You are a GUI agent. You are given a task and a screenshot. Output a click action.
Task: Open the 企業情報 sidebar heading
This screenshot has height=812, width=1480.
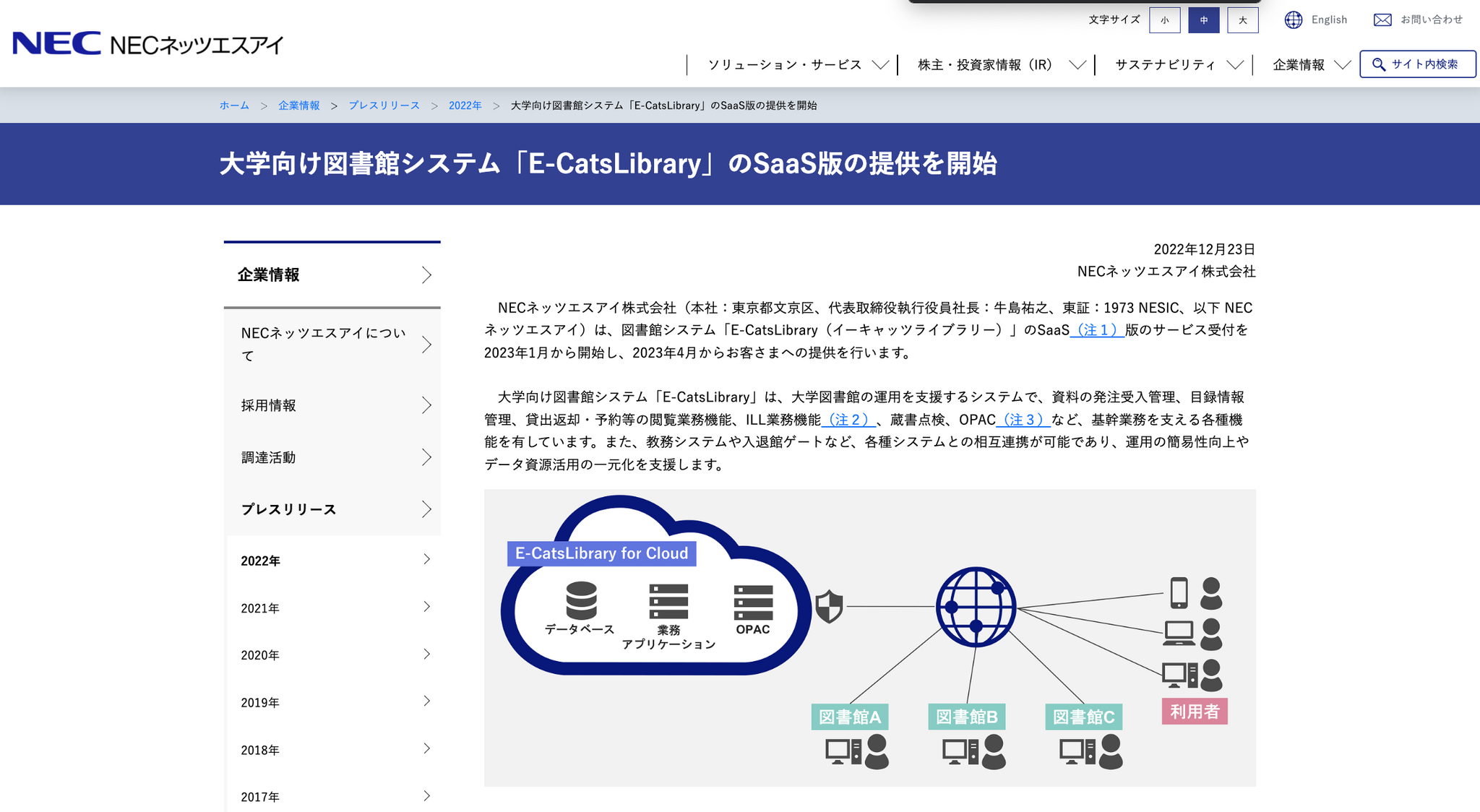click(332, 275)
